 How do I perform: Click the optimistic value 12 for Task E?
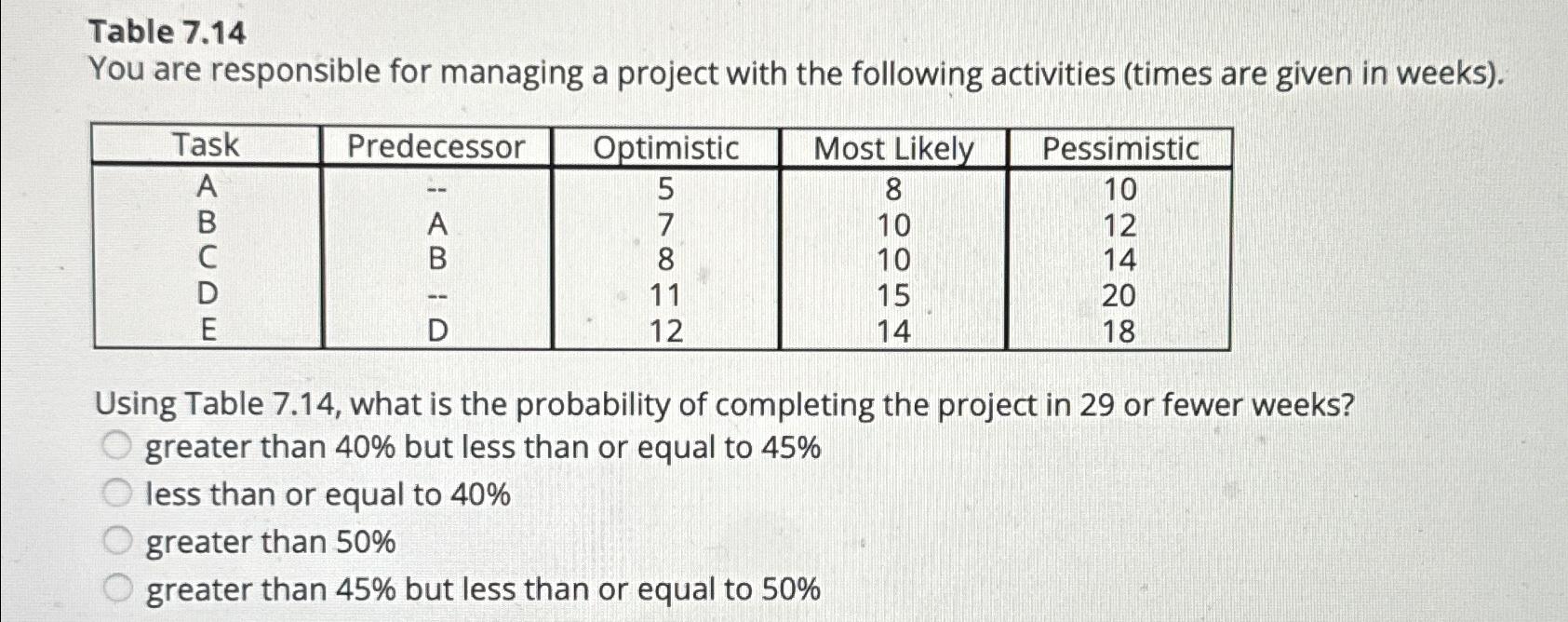[x=666, y=331]
